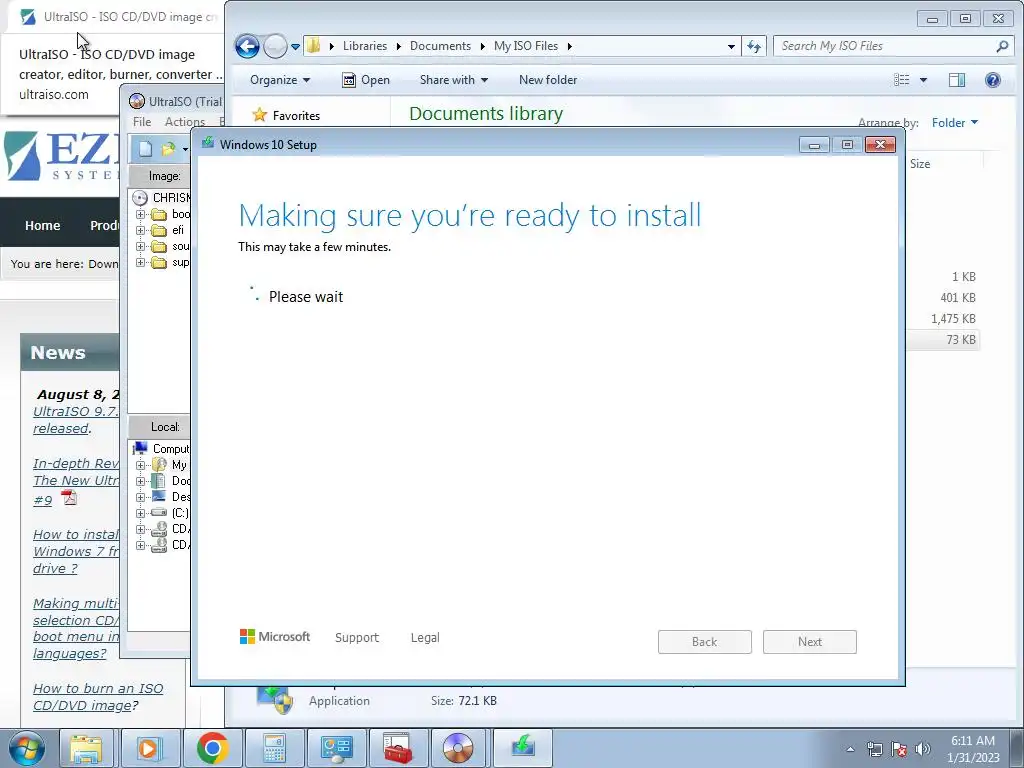Screen dimensions: 1024x768
Task: Click the red toolbox taskbar icon
Action: (398, 748)
